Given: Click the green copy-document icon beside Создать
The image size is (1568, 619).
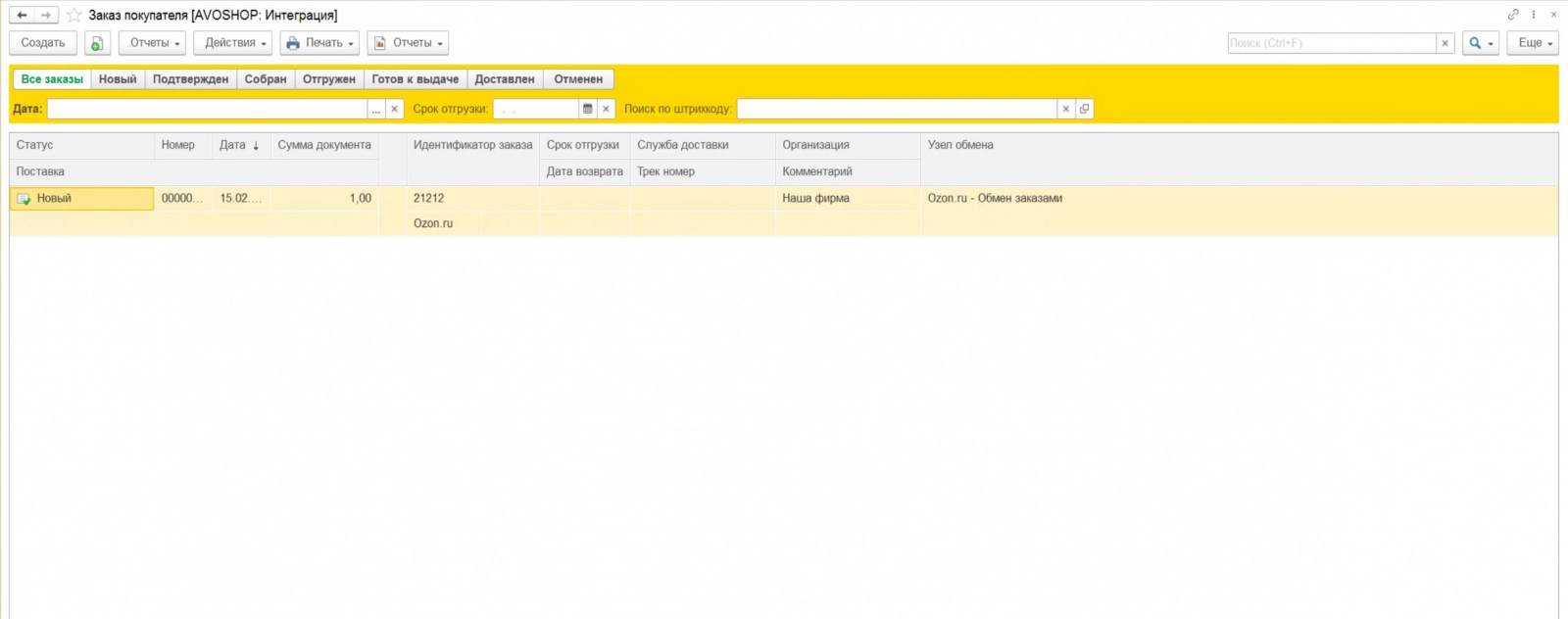Looking at the screenshot, I should [x=97, y=43].
